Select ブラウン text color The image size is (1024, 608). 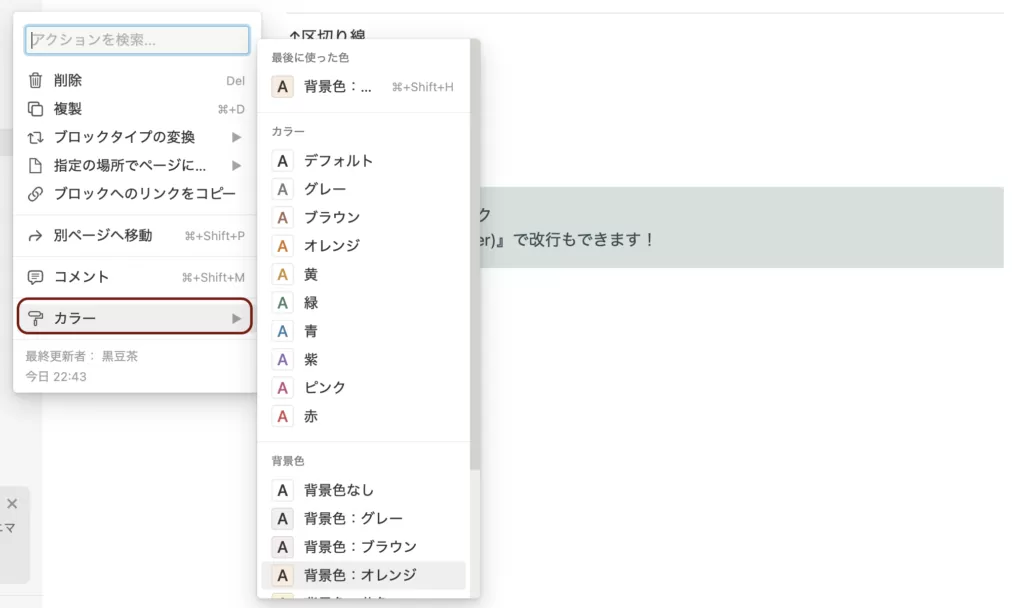point(363,217)
